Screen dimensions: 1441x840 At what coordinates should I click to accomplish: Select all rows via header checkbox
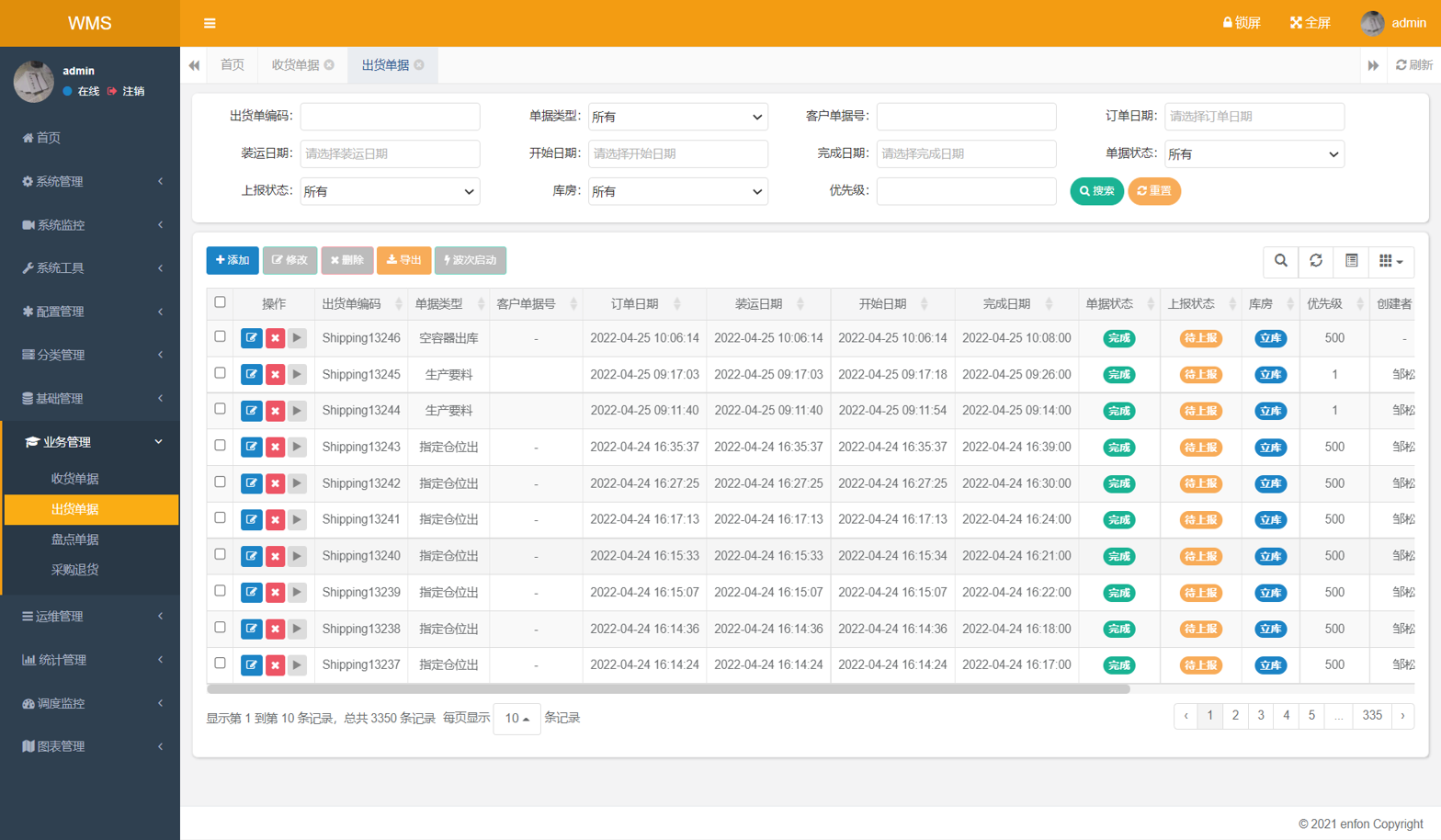[220, 302]
